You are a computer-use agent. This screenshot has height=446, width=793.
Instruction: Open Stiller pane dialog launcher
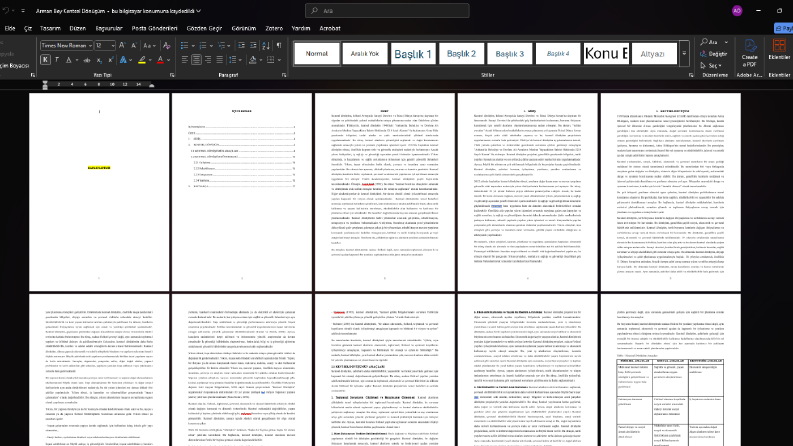pos(691,75)
